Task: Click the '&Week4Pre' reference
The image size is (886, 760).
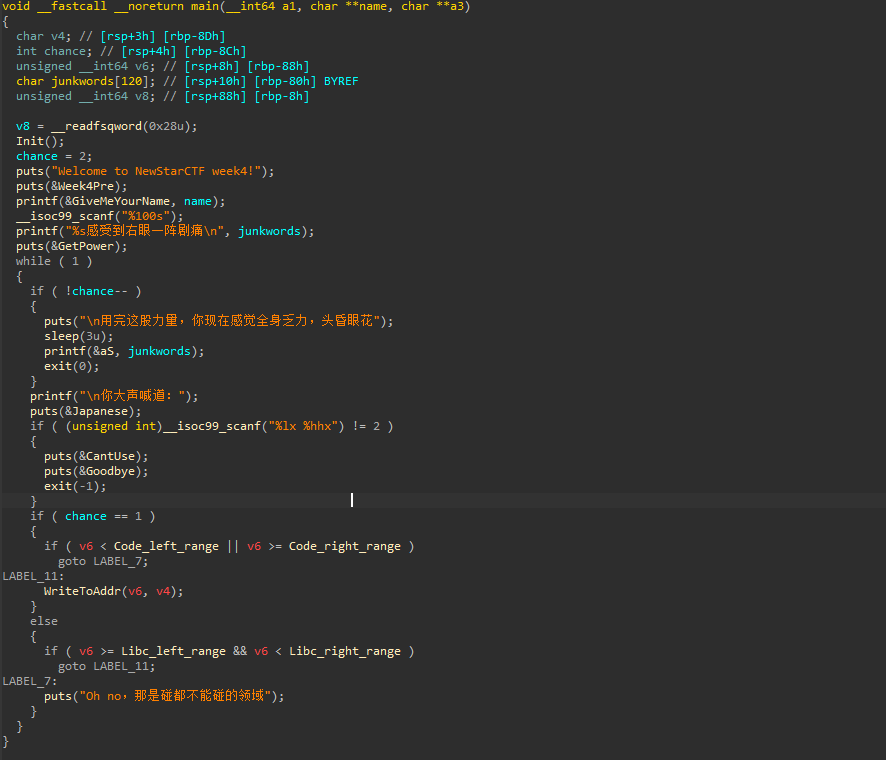Action: 82,186
